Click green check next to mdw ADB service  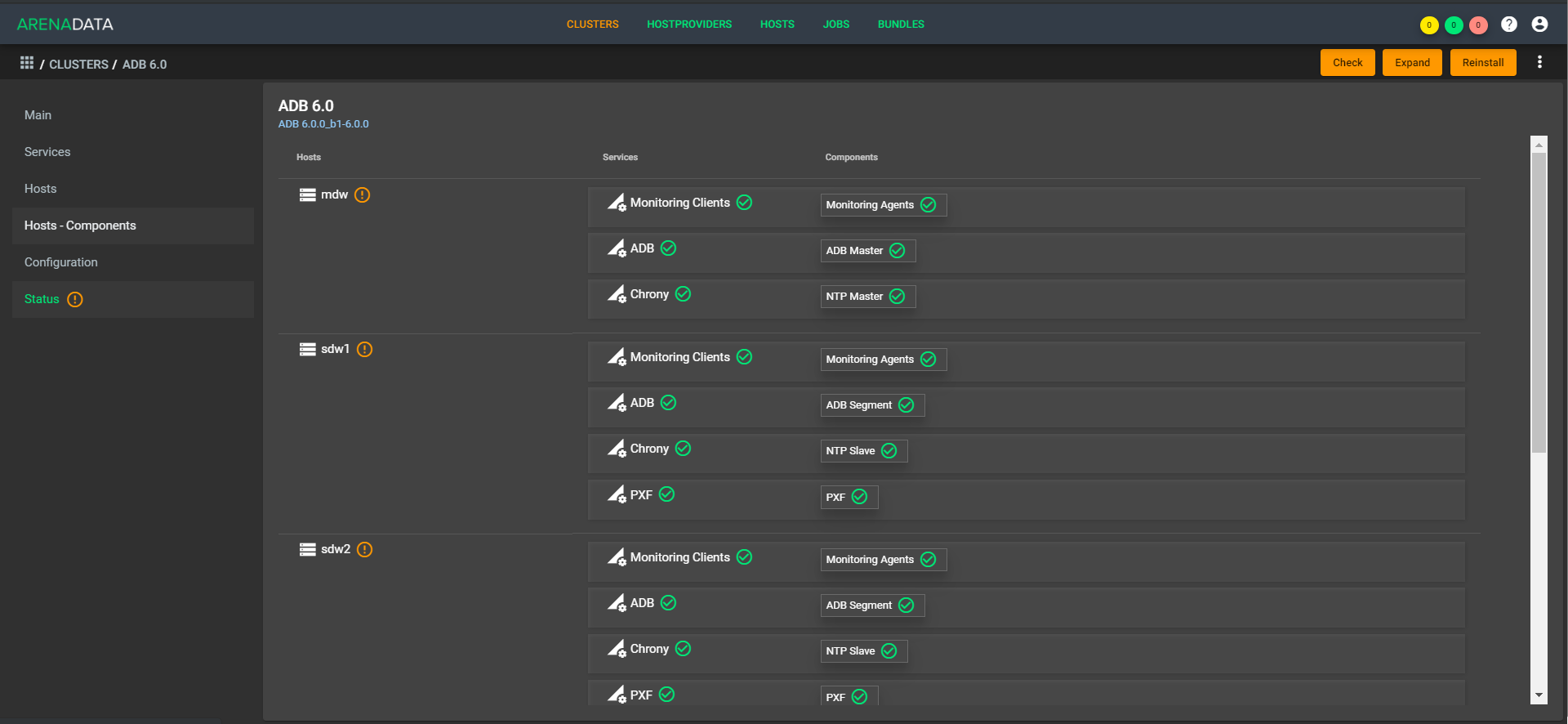coord(669,248)
